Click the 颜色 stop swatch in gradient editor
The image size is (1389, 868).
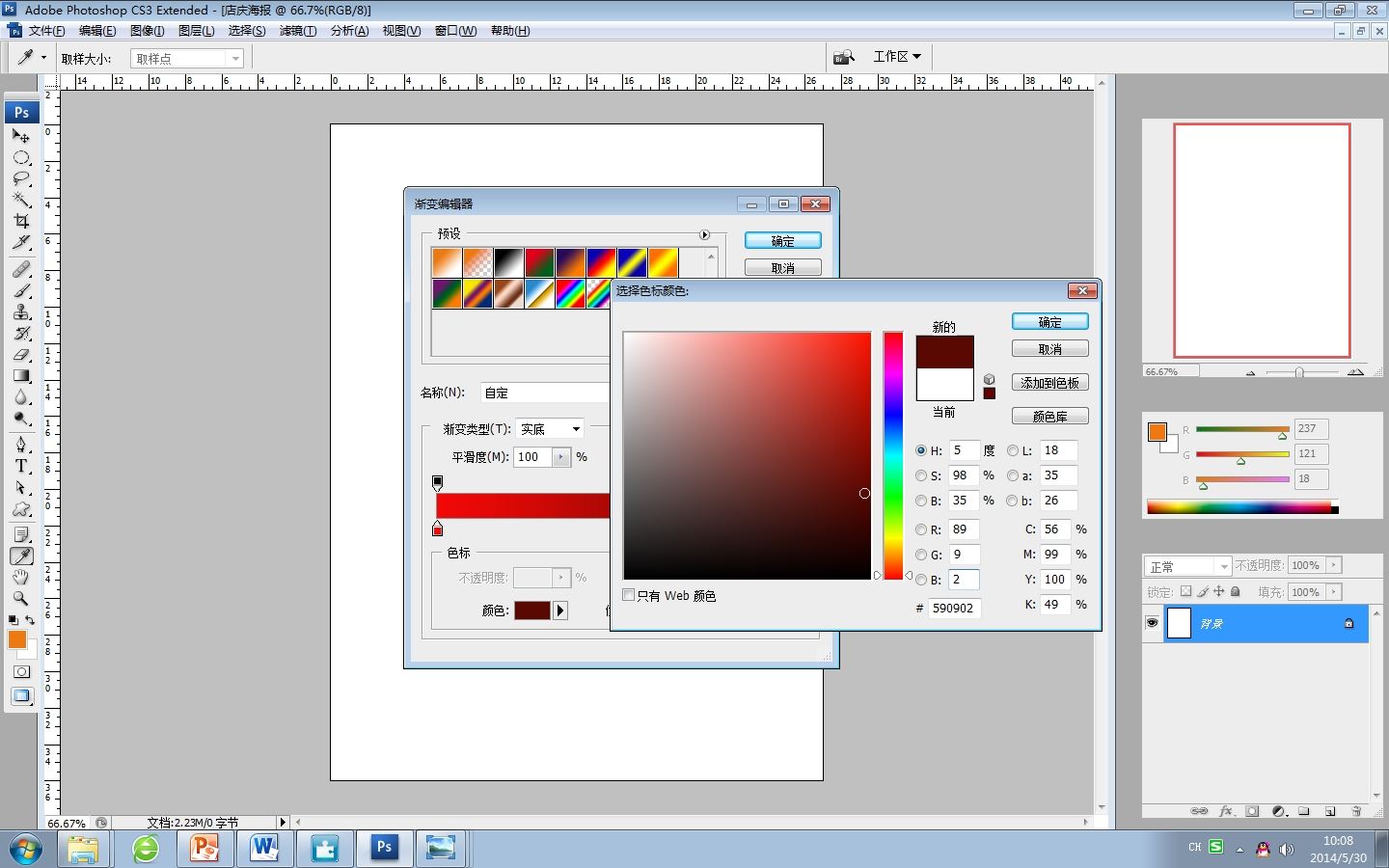(531, 610)
